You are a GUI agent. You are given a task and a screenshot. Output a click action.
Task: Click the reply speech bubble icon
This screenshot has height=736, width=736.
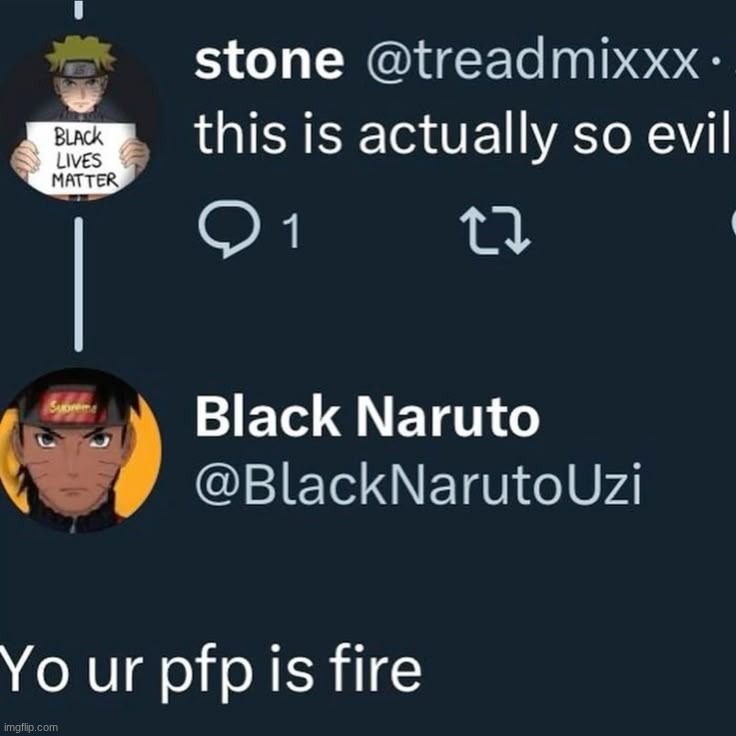tap(229, 229)
